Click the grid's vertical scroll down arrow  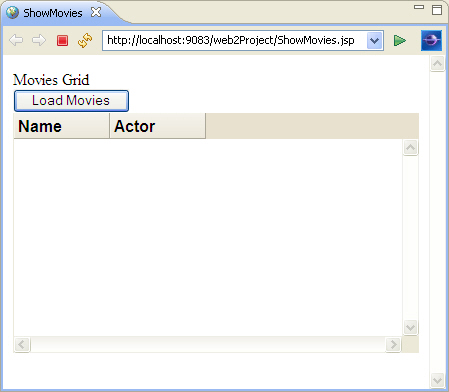click(x=410, y=327)
